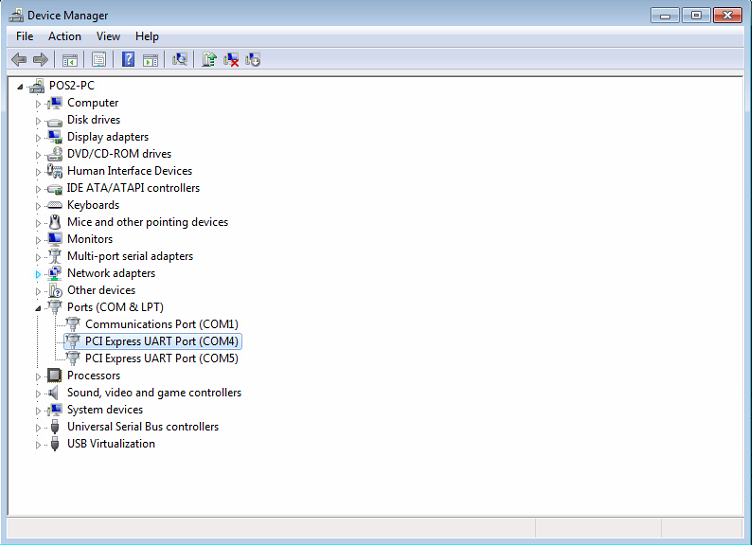Expand Universal Serial Bus controllers
Viewport: 752px width, 545px height.
point(39,428)
